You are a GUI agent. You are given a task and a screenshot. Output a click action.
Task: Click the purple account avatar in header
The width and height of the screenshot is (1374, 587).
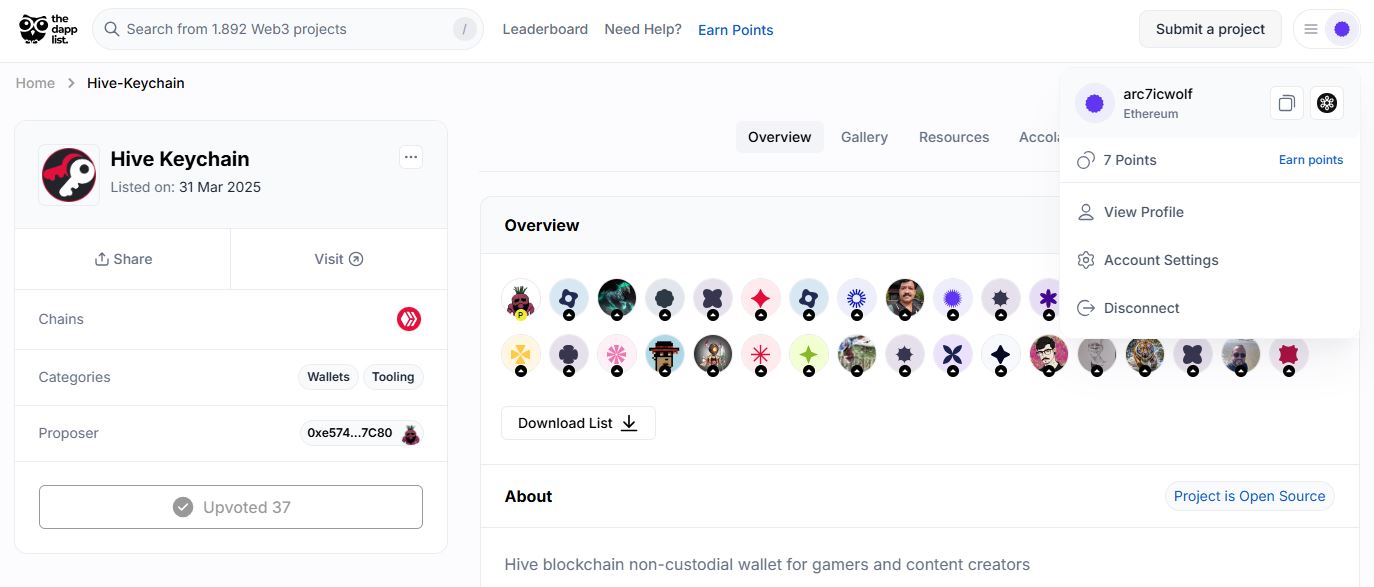1342,29
